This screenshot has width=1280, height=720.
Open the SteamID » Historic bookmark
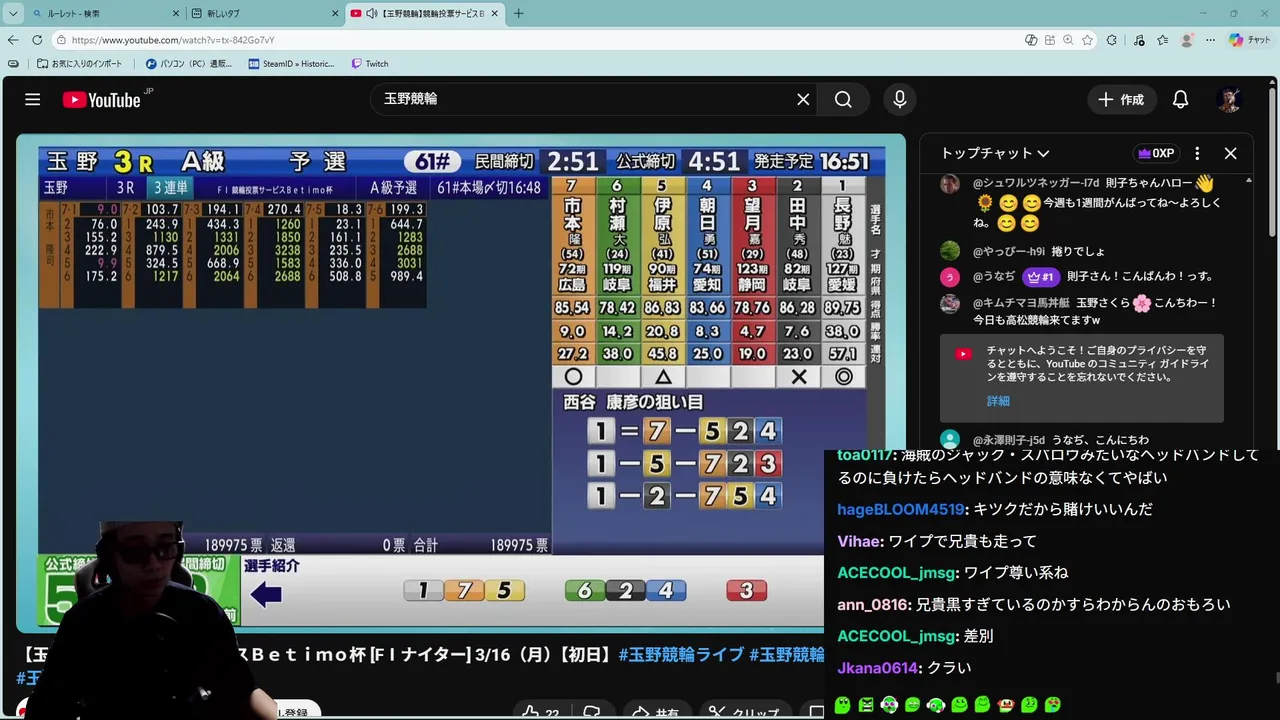(x=291, y=64)
